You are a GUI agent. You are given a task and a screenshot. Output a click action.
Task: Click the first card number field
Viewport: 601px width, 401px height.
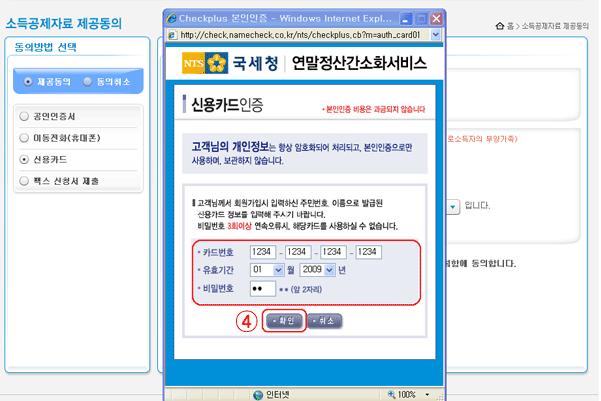263,252
